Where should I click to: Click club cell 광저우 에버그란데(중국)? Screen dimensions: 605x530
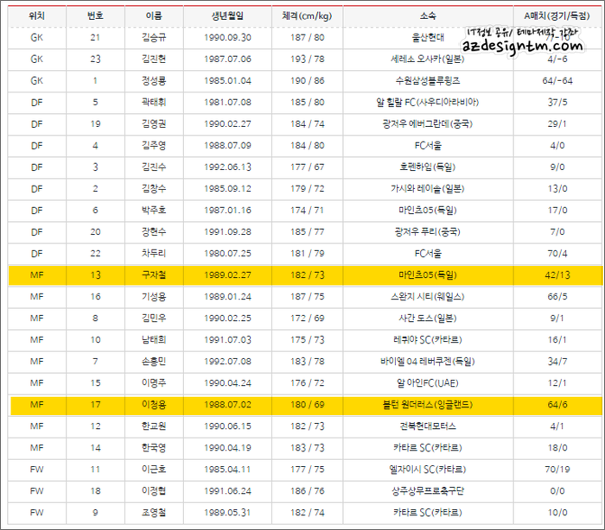428,124
